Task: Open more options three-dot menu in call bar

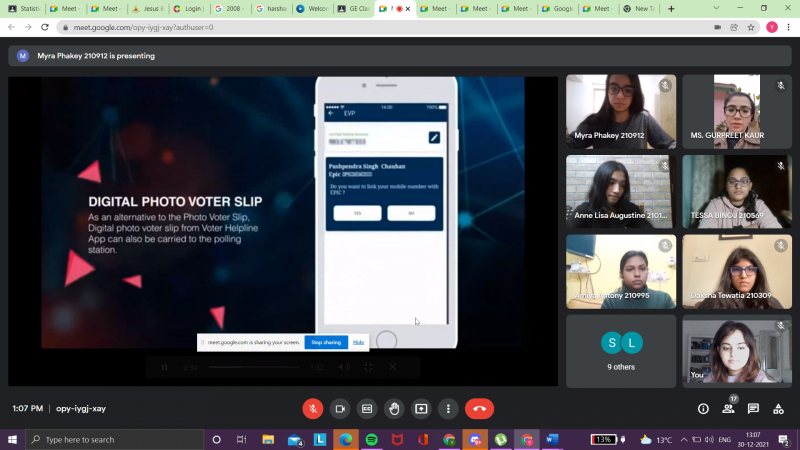Action: 448,409
